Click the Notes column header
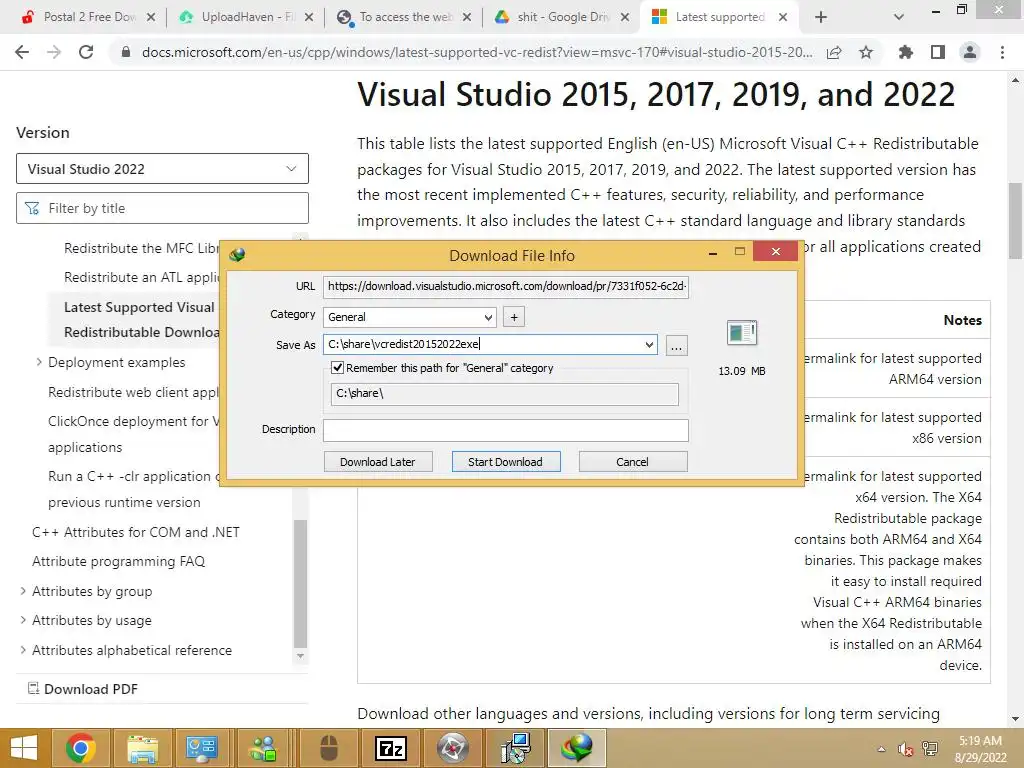Screen dimensions: 1024x768 pyautogui.click(x=962, y=320)
